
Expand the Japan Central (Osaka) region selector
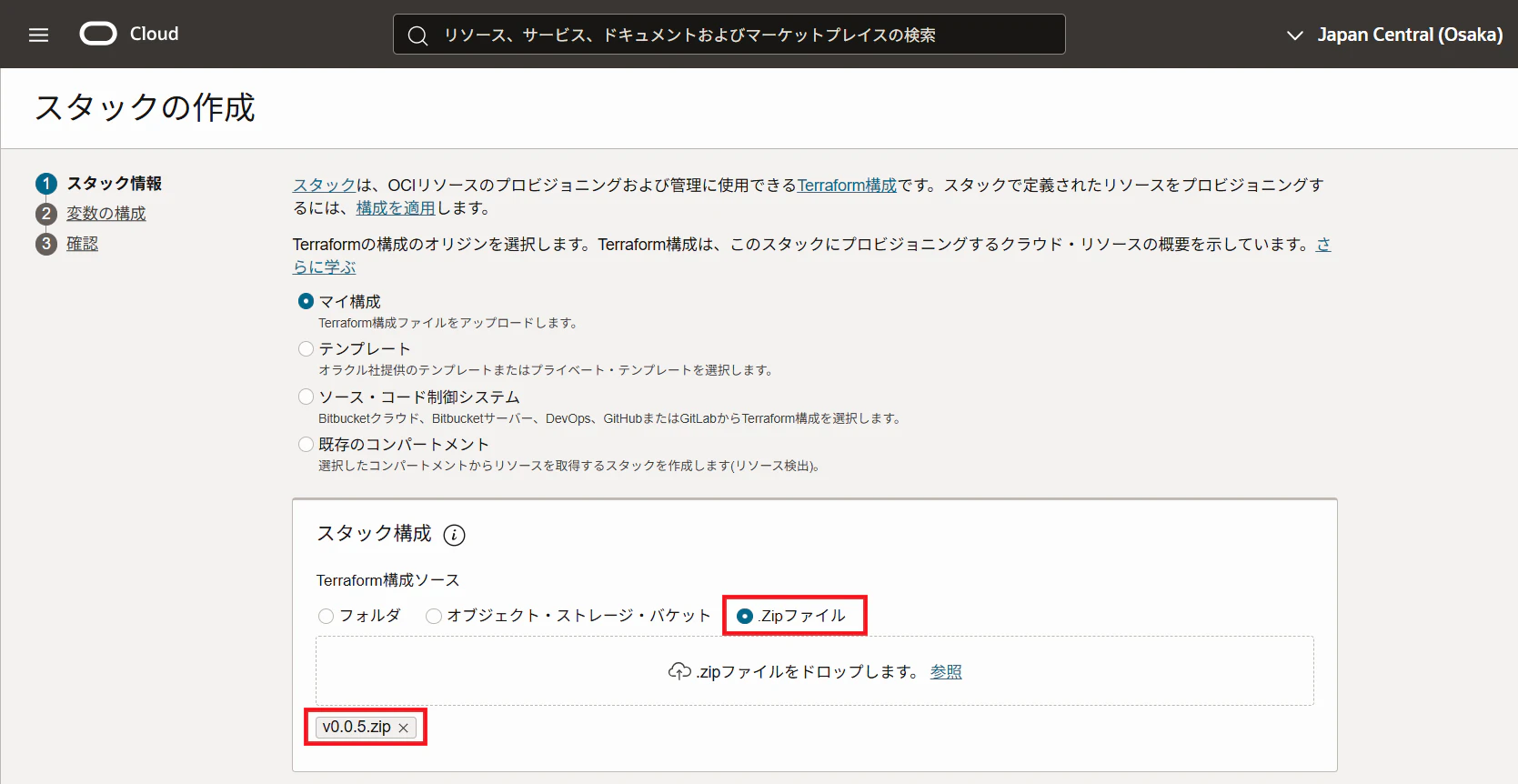pos(1393,35)
